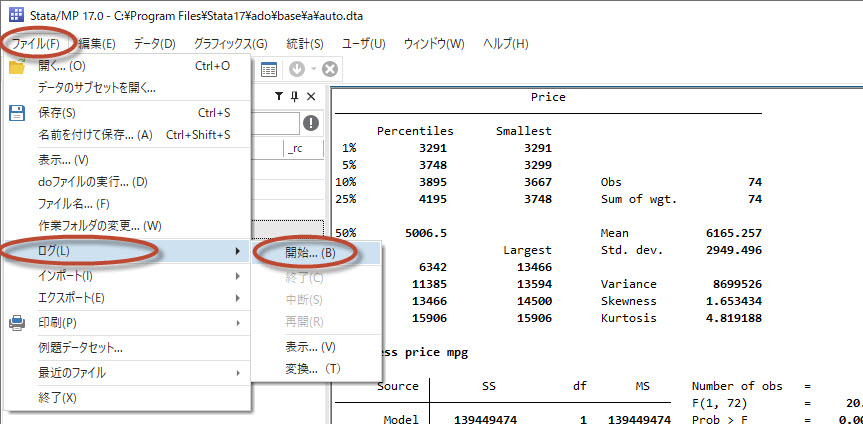Click 開始... (B) in the log submenu
The height and width of the screenshot is (424, 863).
[316, 253]
